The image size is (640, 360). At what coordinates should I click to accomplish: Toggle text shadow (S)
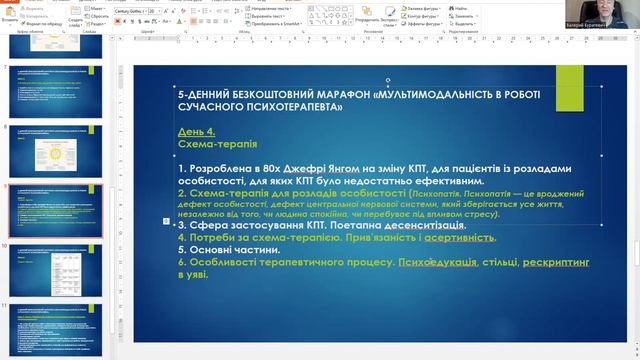point(140,21)
